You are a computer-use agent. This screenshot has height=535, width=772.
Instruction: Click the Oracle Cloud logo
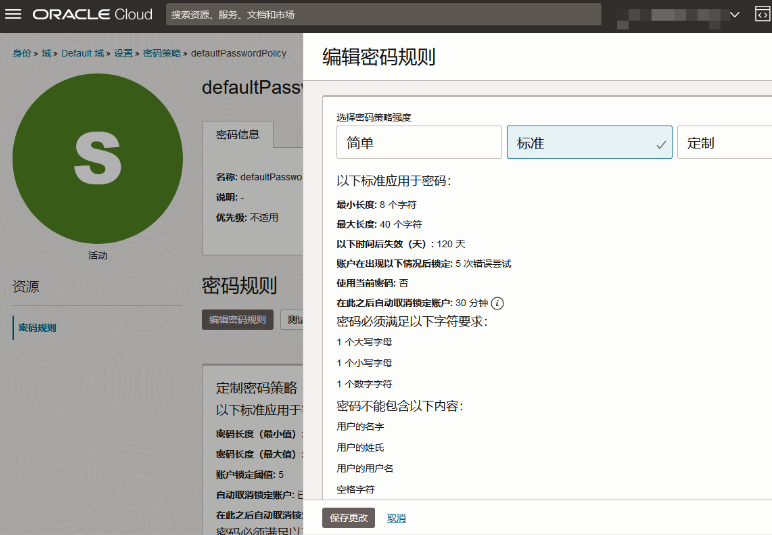[93, 15]
